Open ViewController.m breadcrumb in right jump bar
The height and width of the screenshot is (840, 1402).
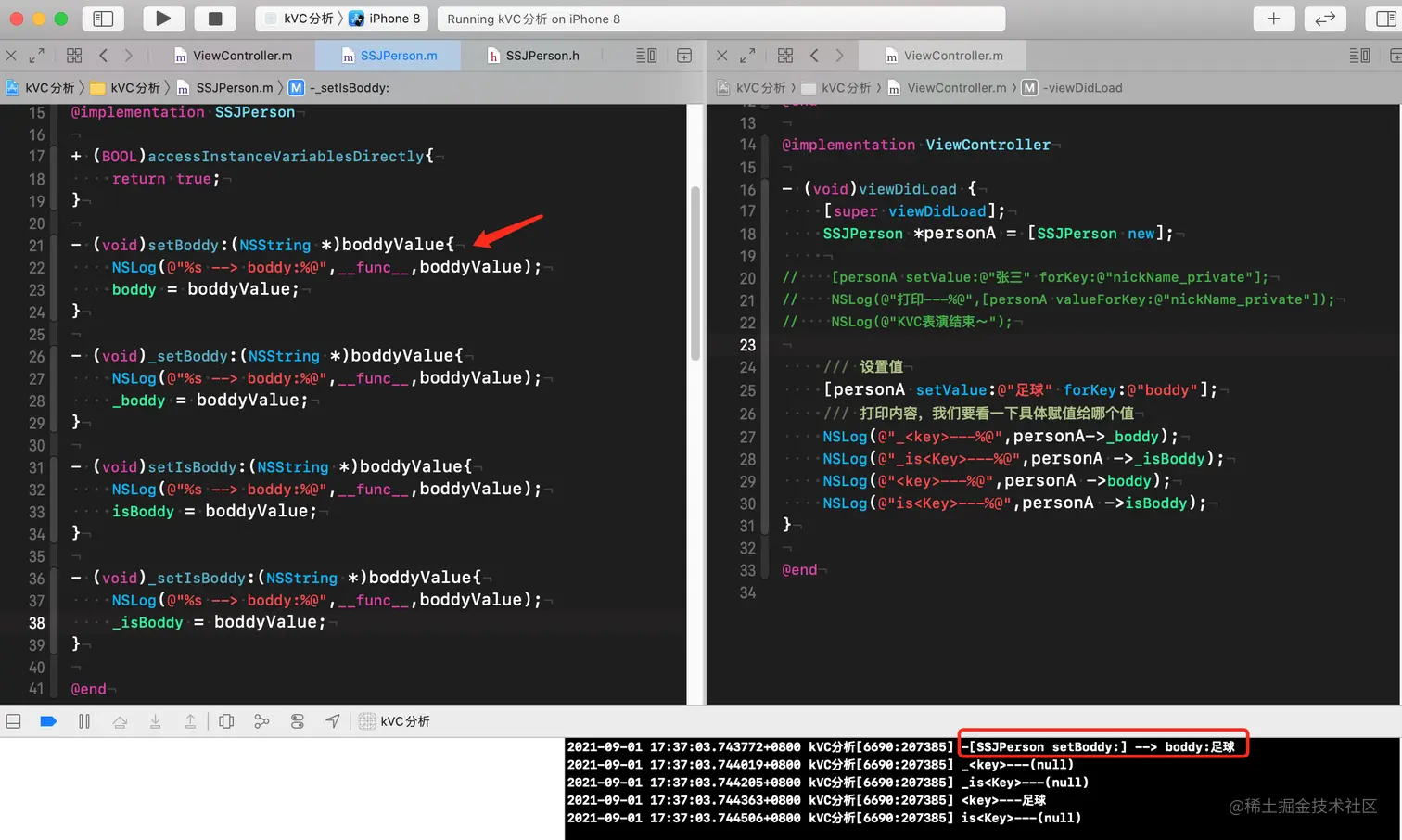(x=947, y=88)
